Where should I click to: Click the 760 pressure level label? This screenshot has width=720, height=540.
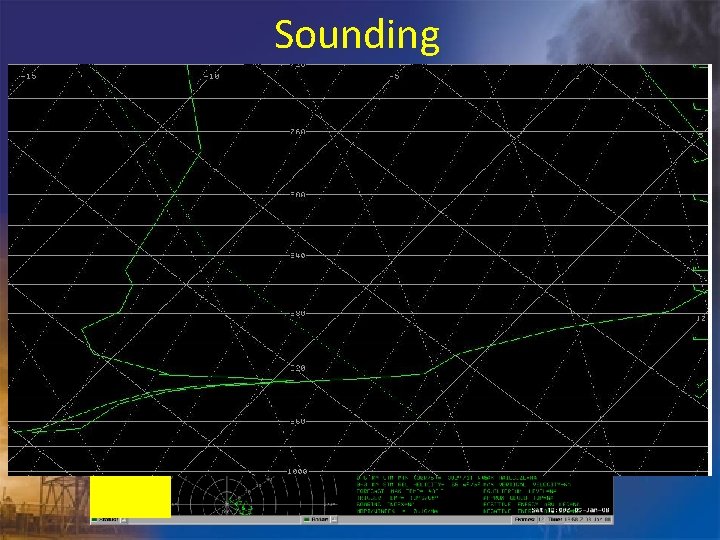coord(298,132)
